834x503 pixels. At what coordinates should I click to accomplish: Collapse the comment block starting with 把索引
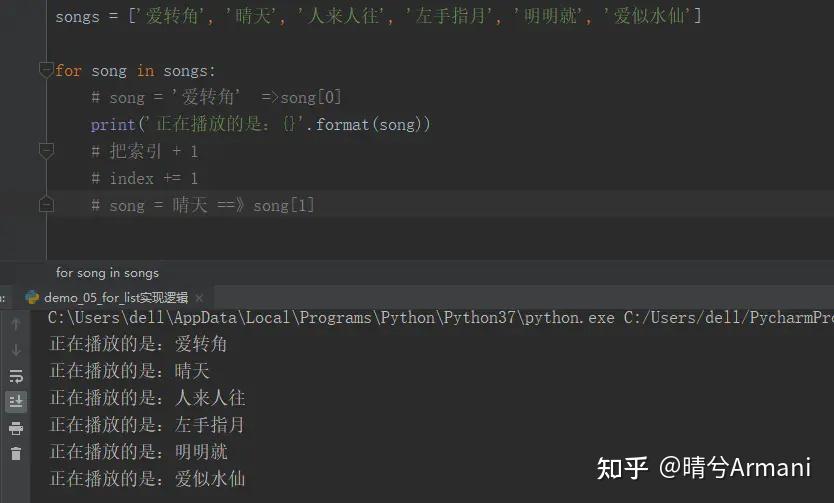pos(45,151)
